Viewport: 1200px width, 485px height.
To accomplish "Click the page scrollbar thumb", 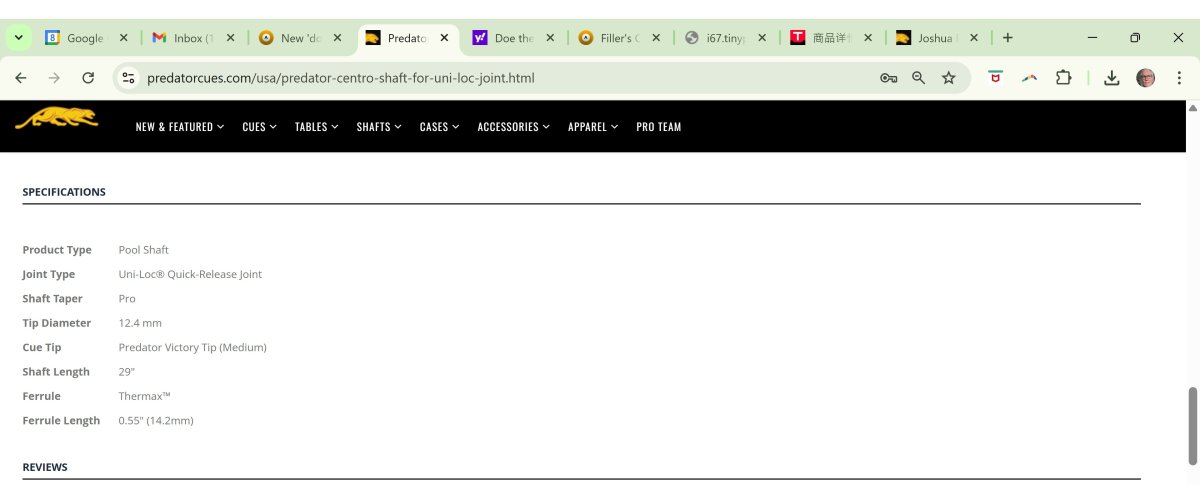I will point(1192,426).
